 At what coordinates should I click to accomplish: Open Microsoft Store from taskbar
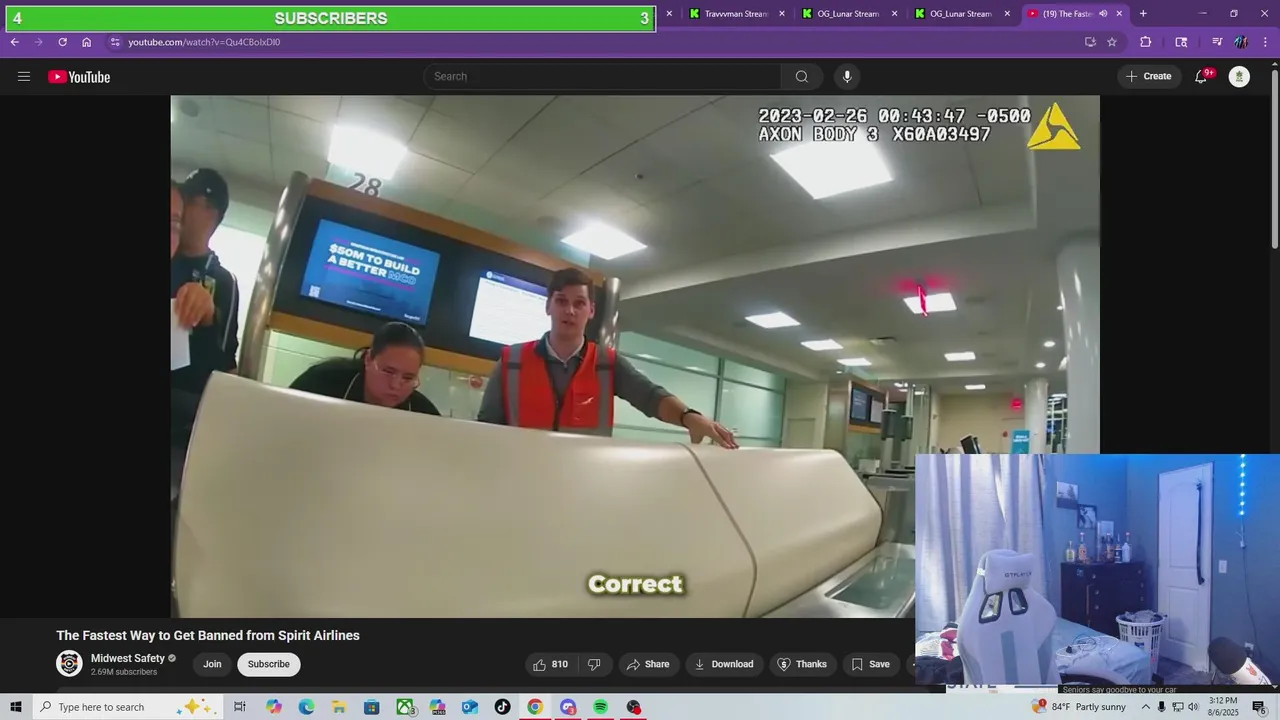372,707
